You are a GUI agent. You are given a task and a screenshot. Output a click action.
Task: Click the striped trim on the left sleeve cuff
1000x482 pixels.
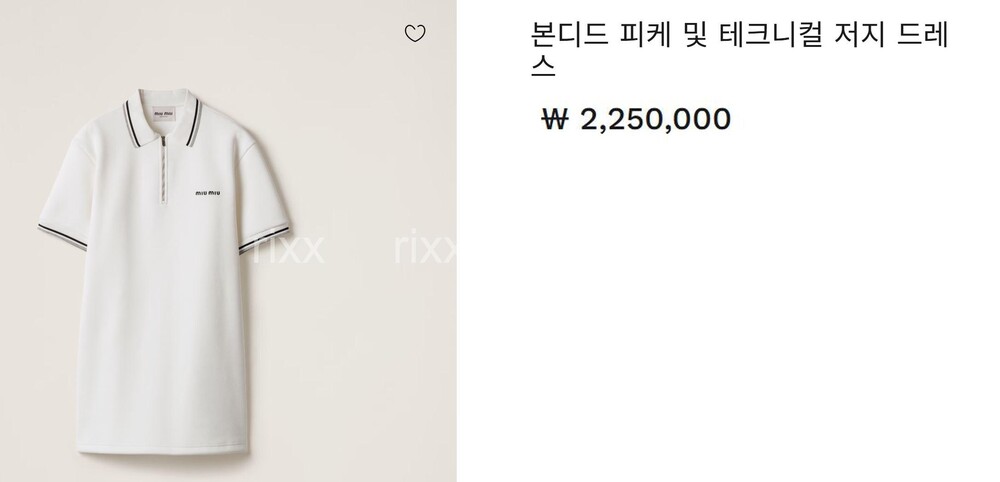(x=62, y=237)
